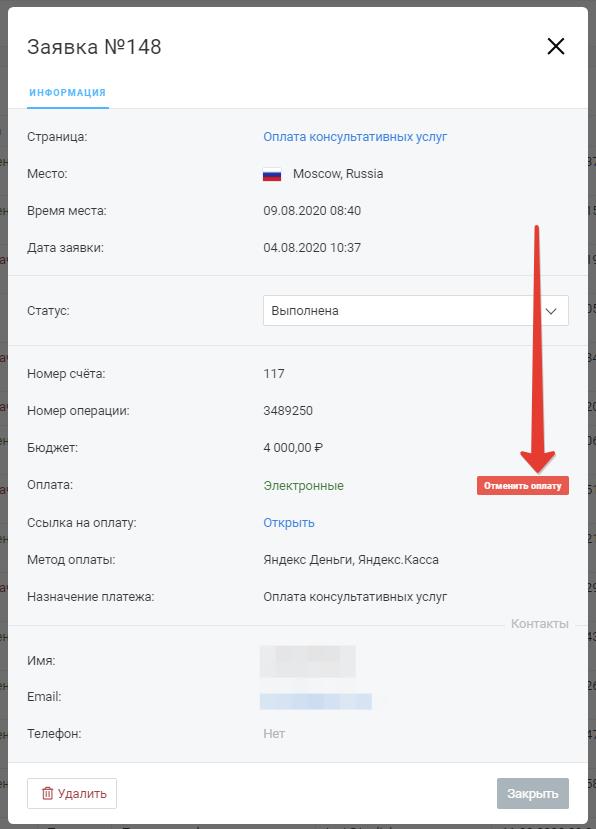Click the blurred Имя contact value

point(308,661)
